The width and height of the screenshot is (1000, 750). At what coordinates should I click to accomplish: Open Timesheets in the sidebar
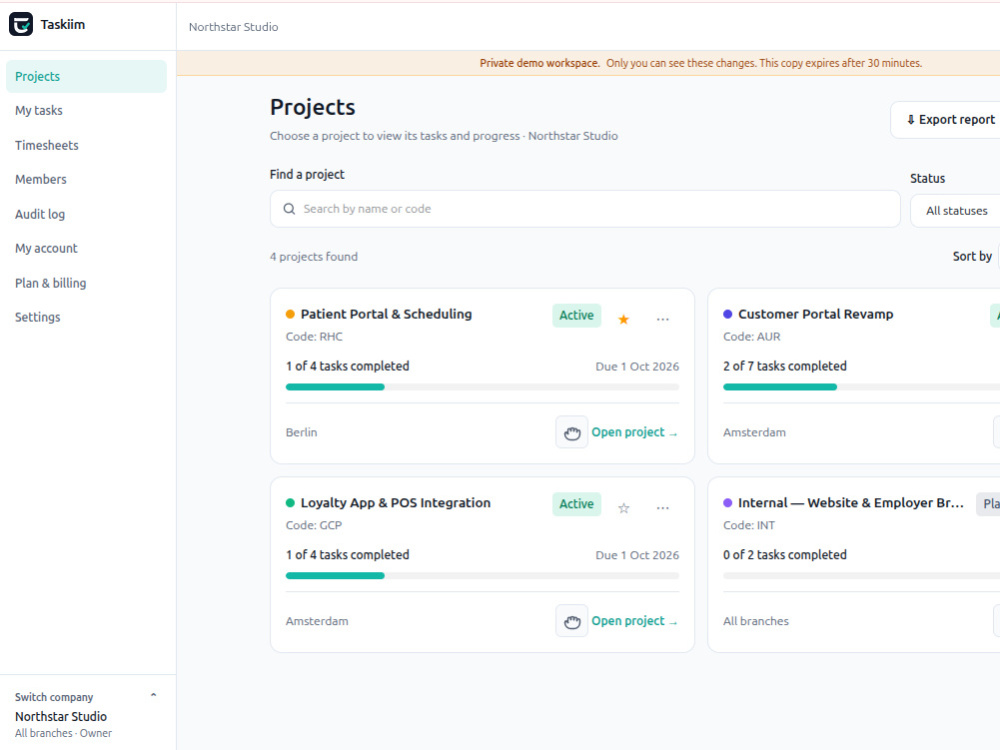(47, 145)
